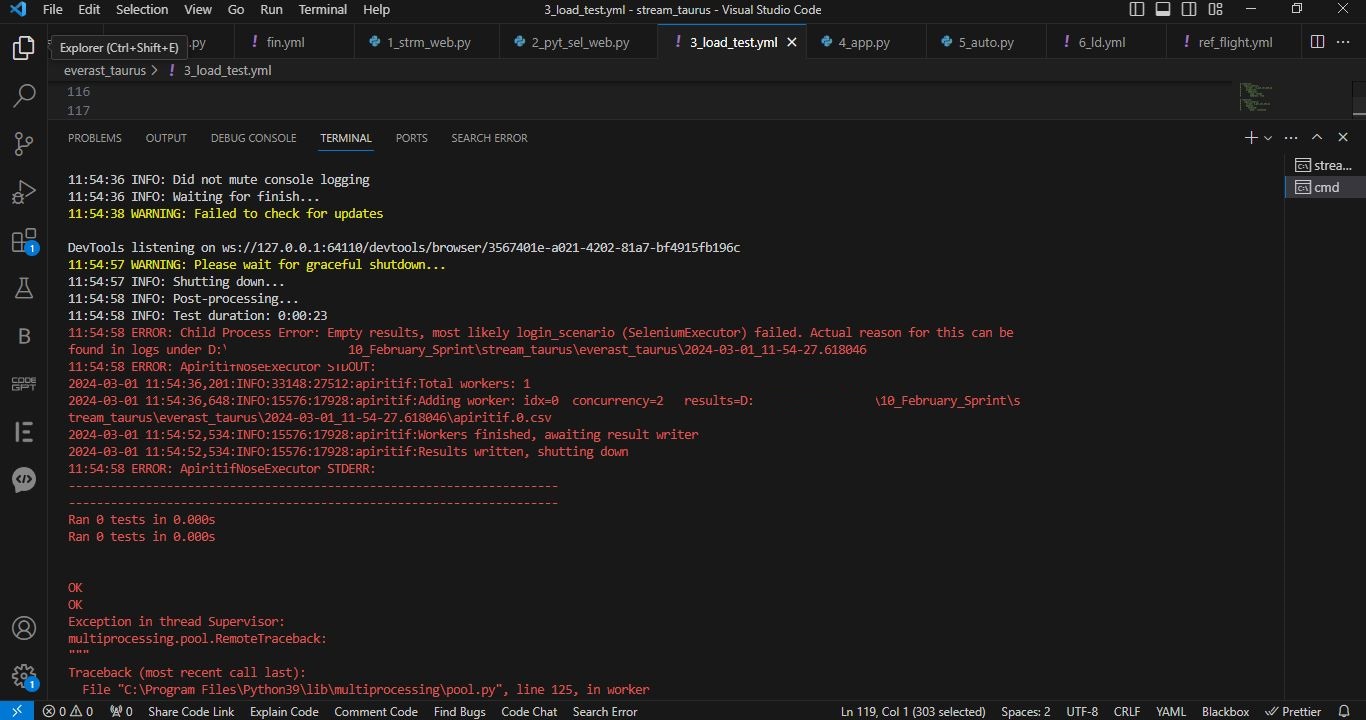This screenshot has height=720, width=1366.
Task: Open the Search view in activity bar
Action: (x=23, y=96)
